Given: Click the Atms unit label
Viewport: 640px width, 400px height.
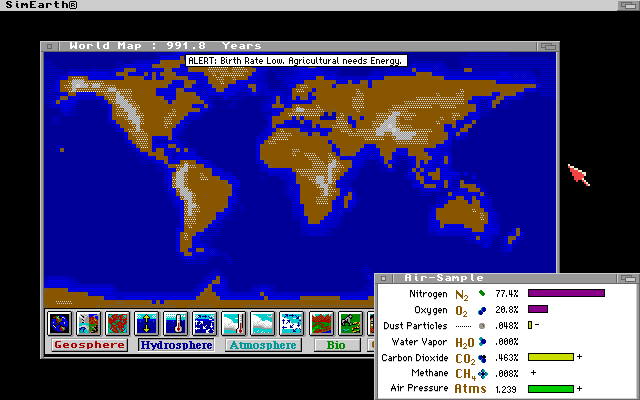Looking at the screenshot, I should pos(470,389).
